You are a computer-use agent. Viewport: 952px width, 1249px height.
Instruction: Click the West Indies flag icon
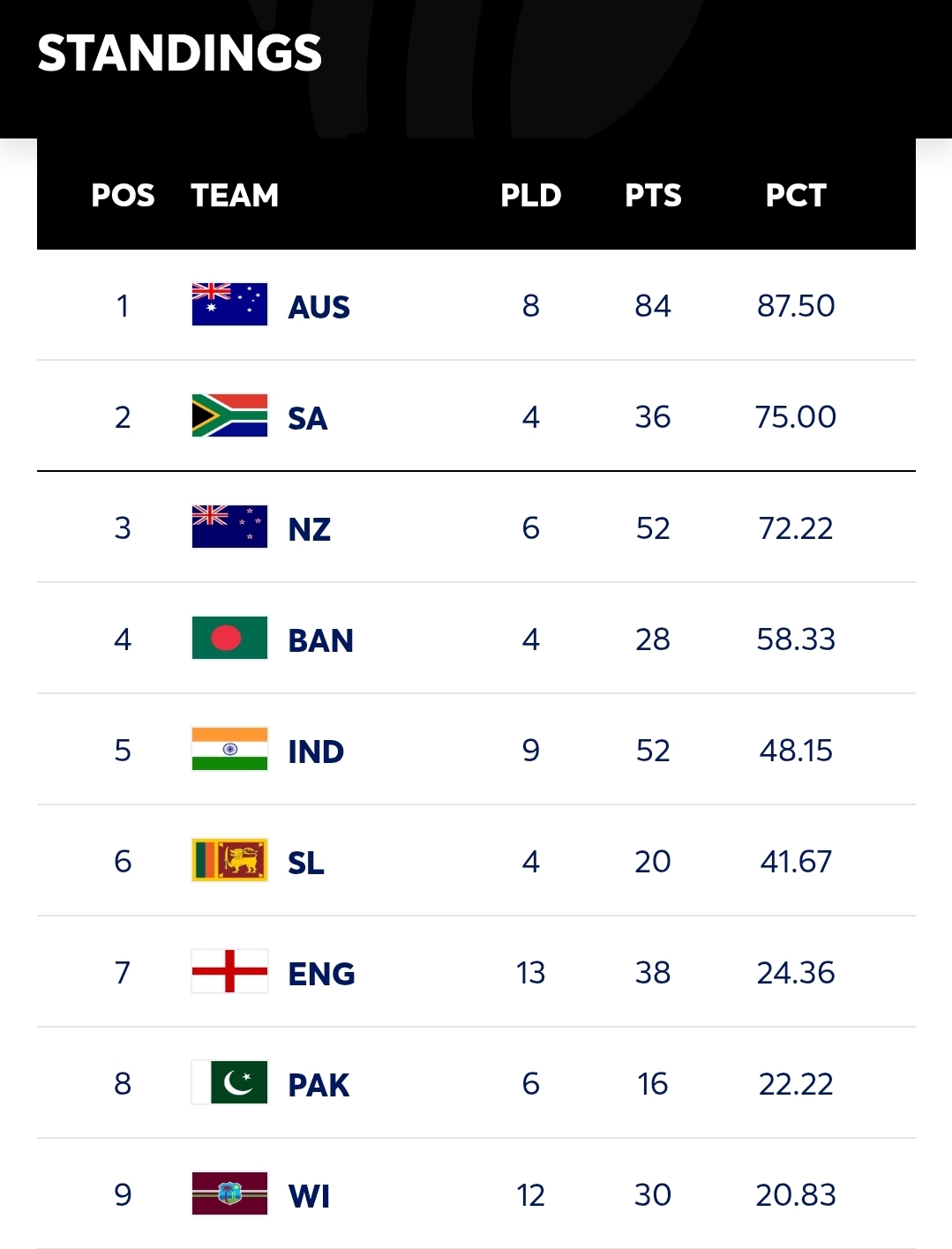[x=229, y=1193]
